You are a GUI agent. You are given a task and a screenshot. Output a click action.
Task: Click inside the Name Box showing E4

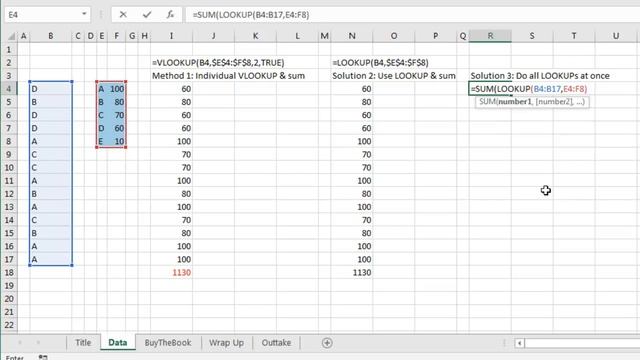(x=42, y=15)
